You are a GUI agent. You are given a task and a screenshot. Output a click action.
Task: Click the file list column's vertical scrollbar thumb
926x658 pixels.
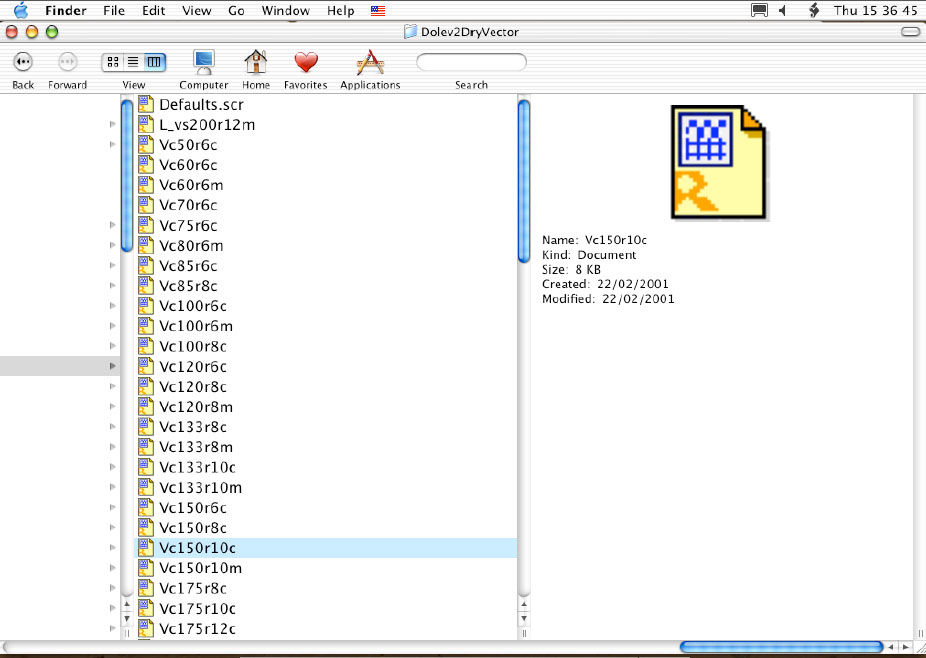pyautogui.click(x=524, y=181)
